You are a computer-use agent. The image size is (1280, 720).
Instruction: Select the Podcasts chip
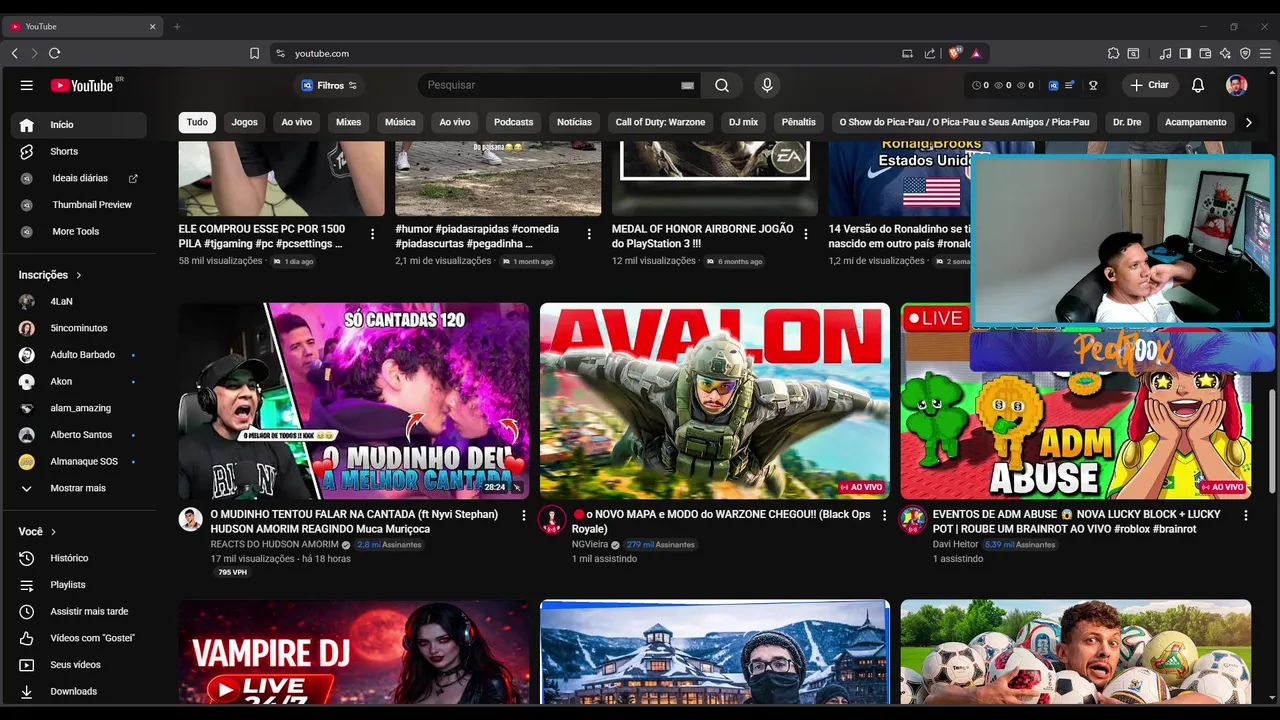click(513, 122)
